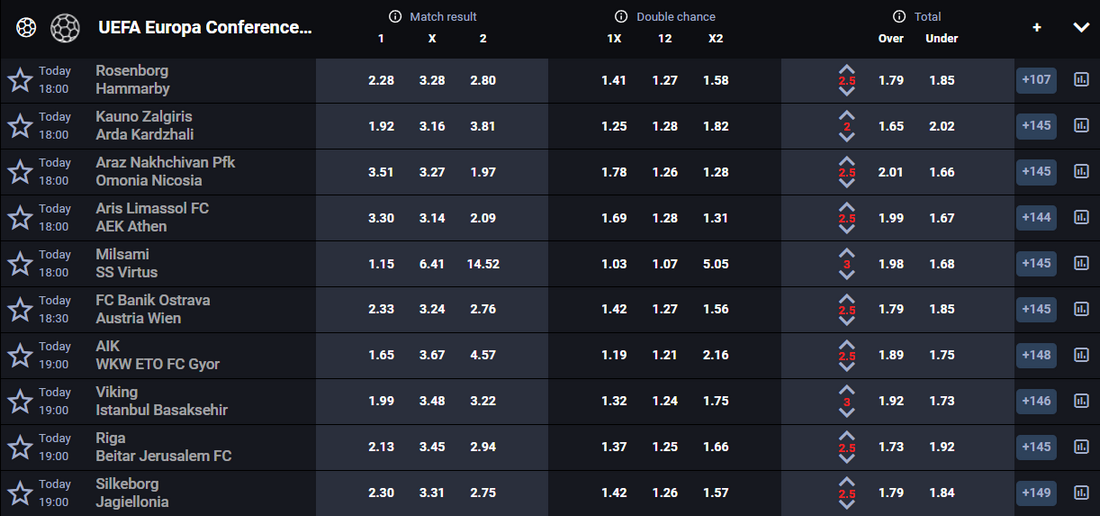Choose Over 1.89 for AIK match
The image size is (1100, 516).
click(x=891, y=355)
